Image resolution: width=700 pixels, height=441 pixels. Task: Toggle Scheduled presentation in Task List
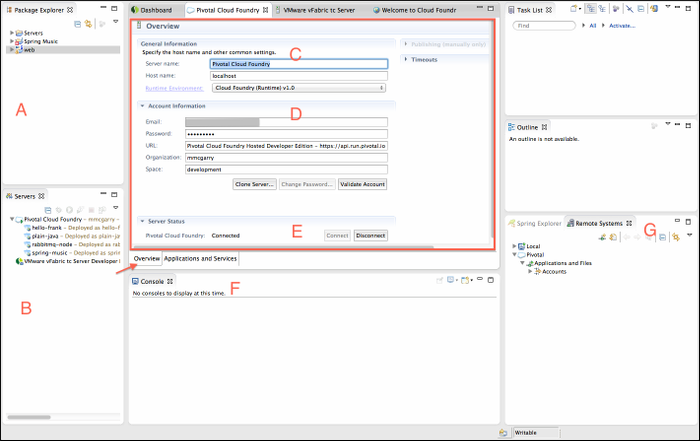click(602, 8)
